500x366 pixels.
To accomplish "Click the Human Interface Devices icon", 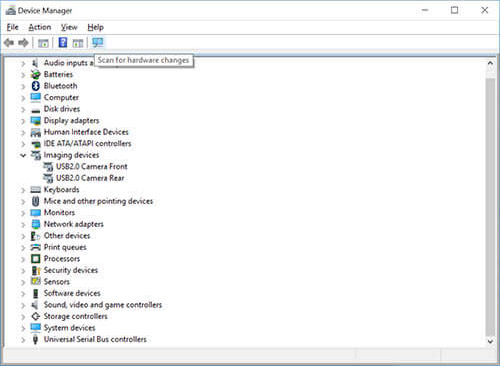I will point(36,132).
